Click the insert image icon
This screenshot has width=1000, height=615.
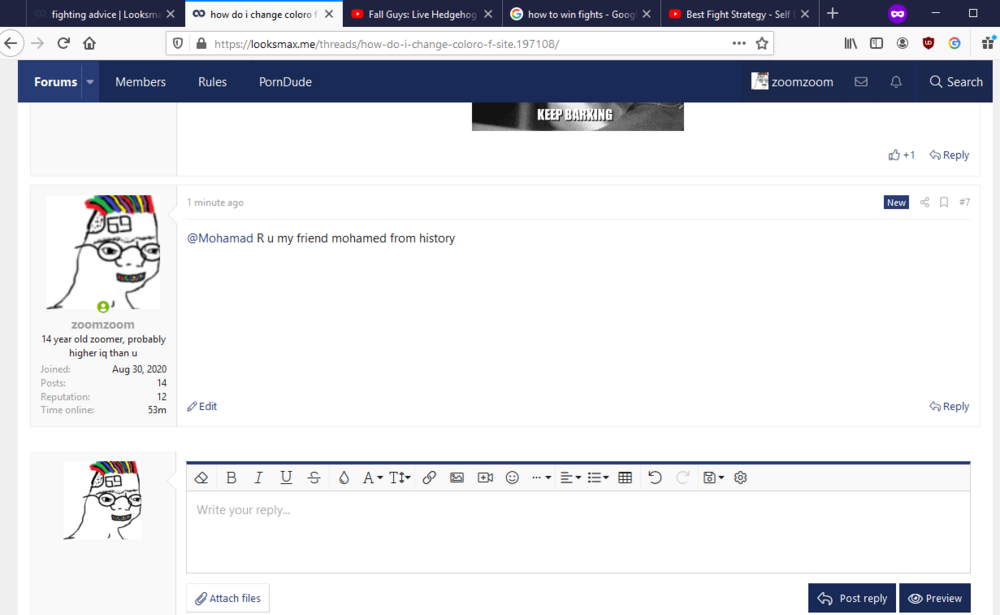[x=457, y=477]
